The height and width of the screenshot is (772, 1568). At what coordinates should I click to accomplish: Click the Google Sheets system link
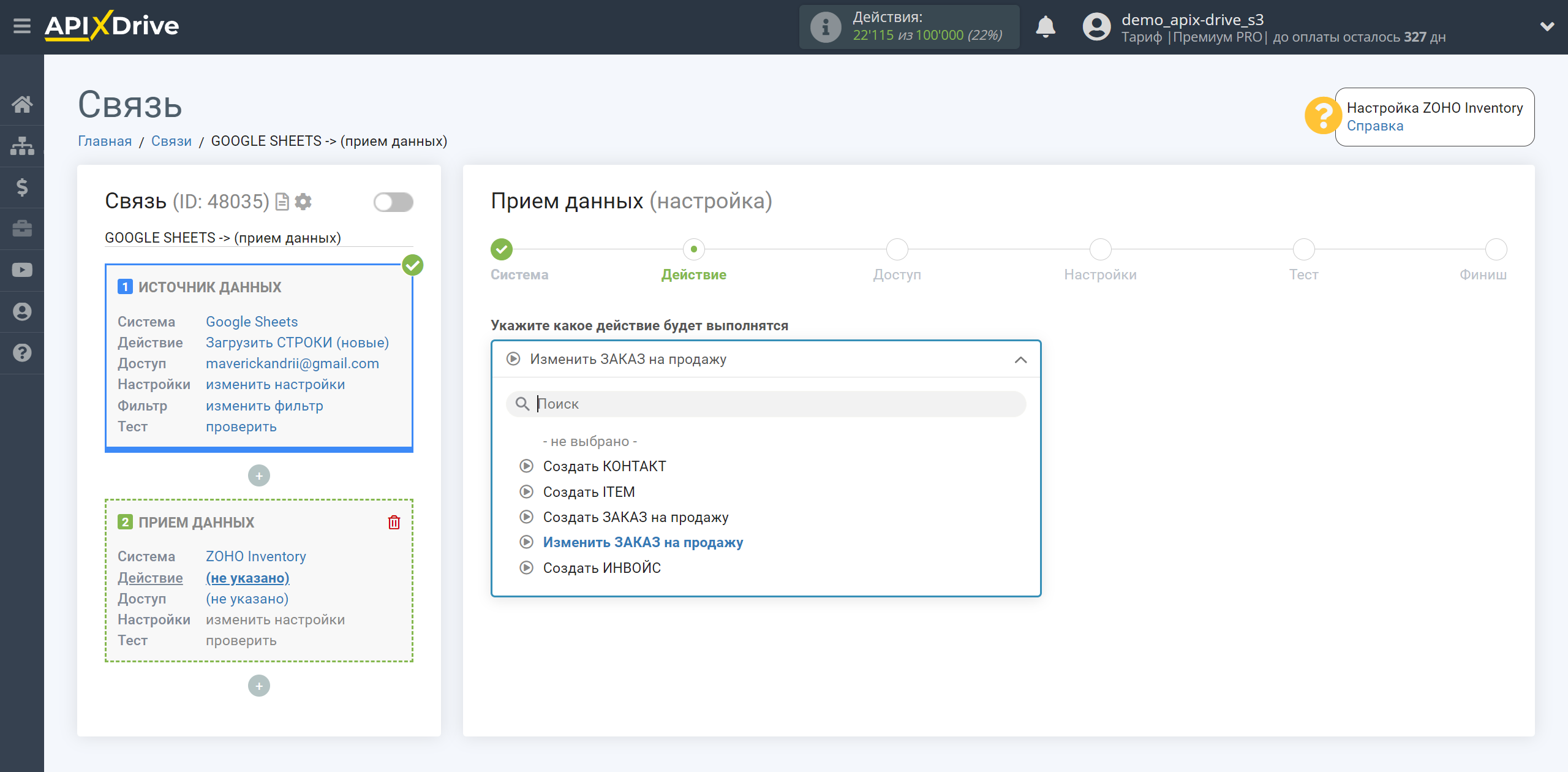[x=252, y=322]
